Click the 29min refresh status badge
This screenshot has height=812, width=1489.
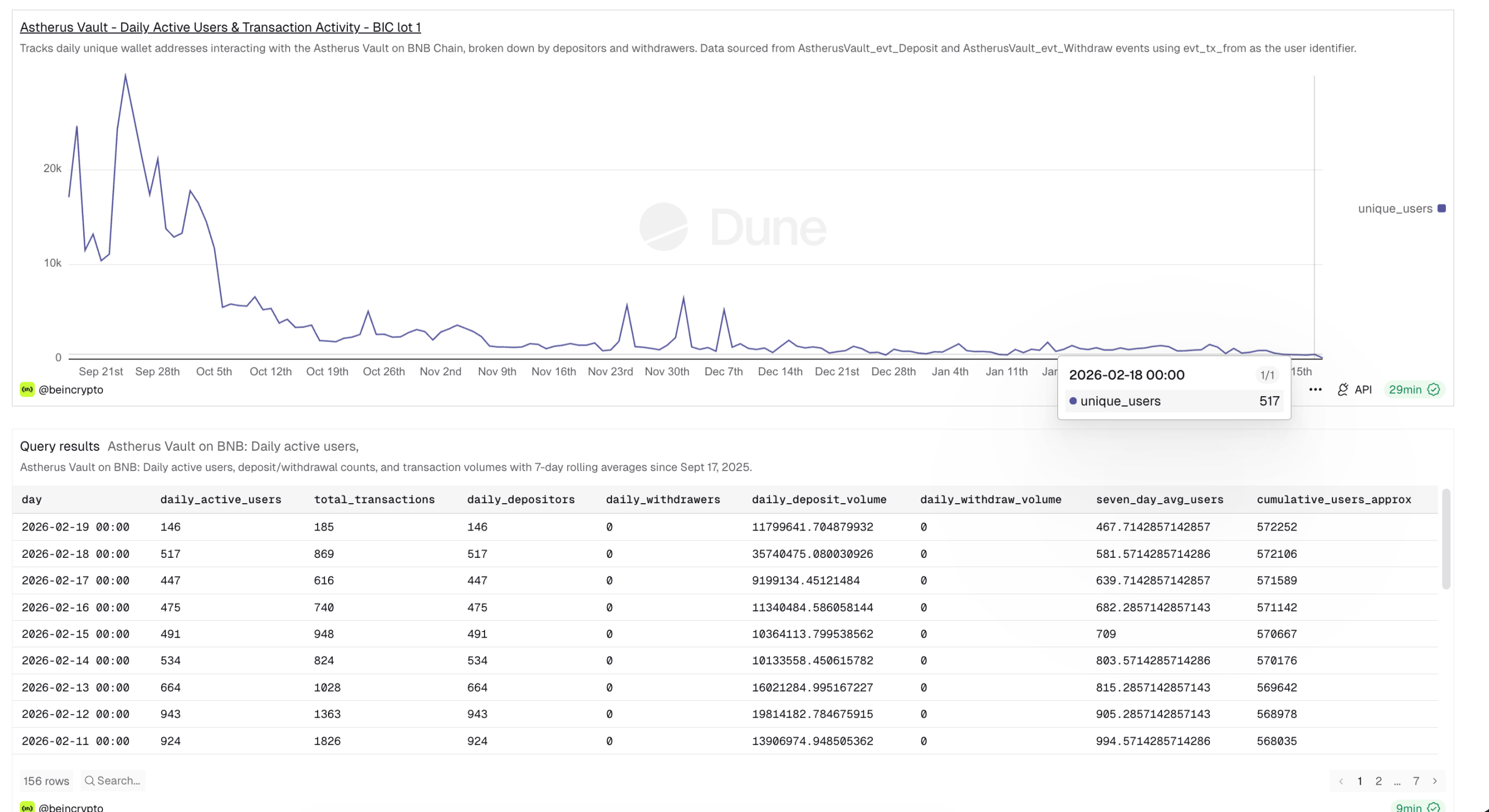pyautogui.click(x=1413, y=390)
